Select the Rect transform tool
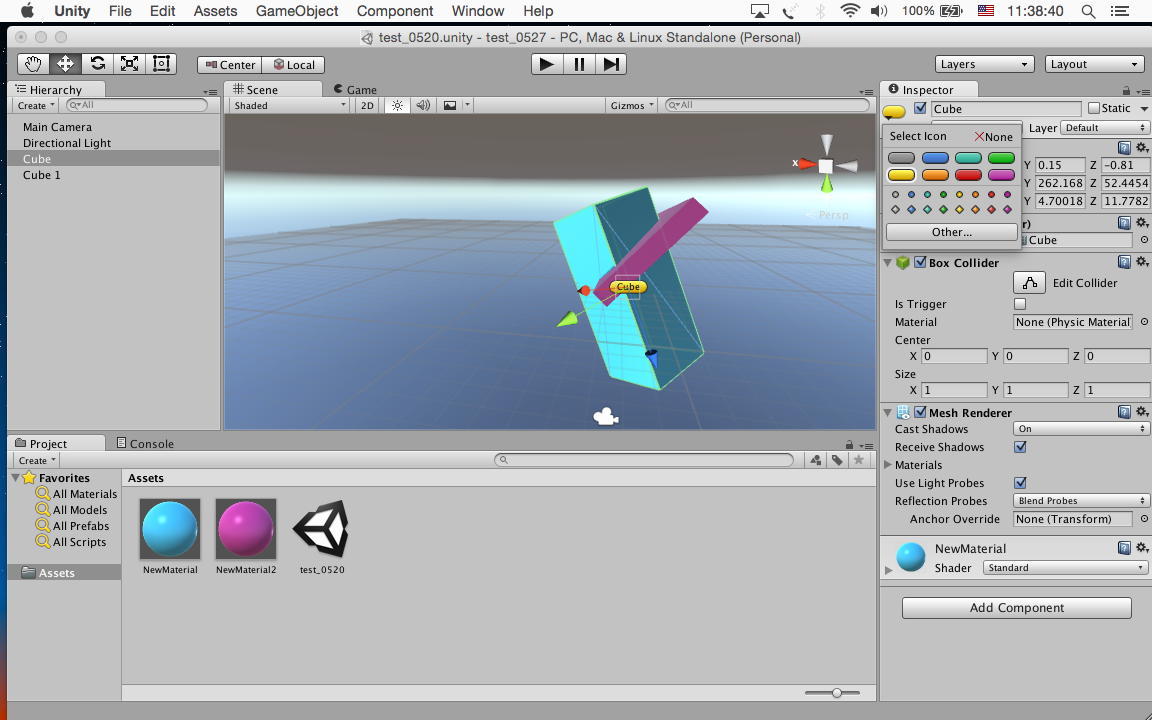1152x720 pixels. tap(161, 64)
